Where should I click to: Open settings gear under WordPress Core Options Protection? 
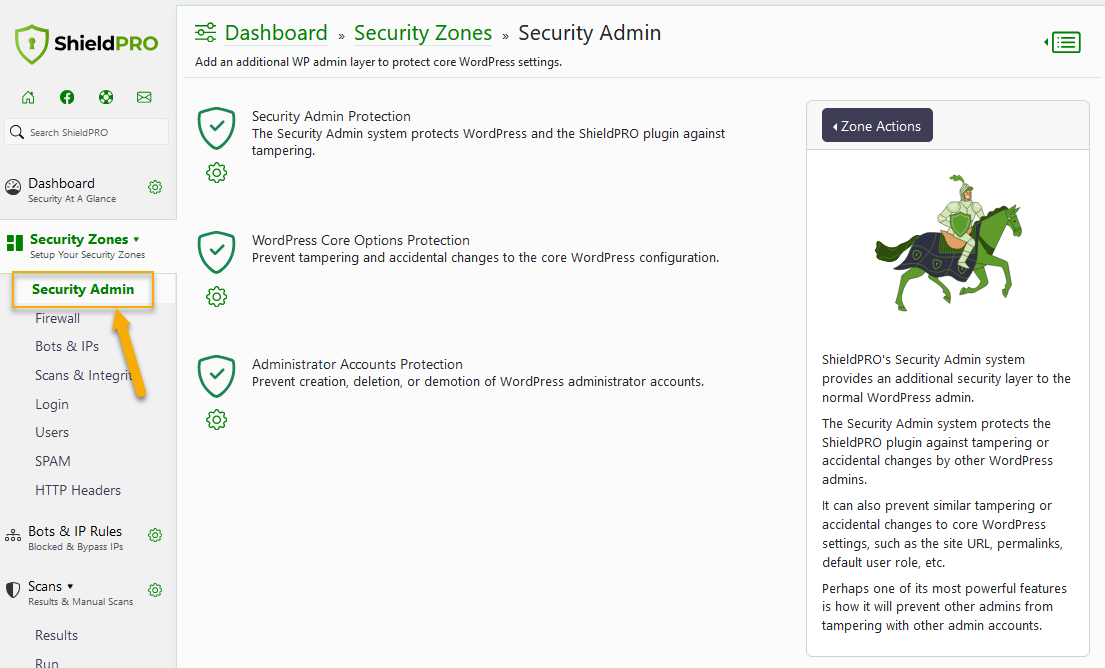pyautogui.click(x=216, y=296)
